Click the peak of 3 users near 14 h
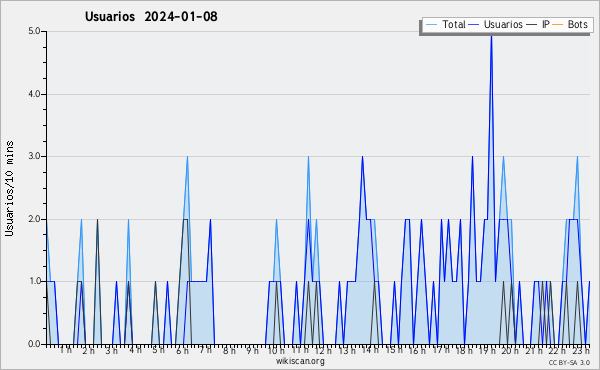The height and width of the screenshot is (370, 600). [362, 157]
